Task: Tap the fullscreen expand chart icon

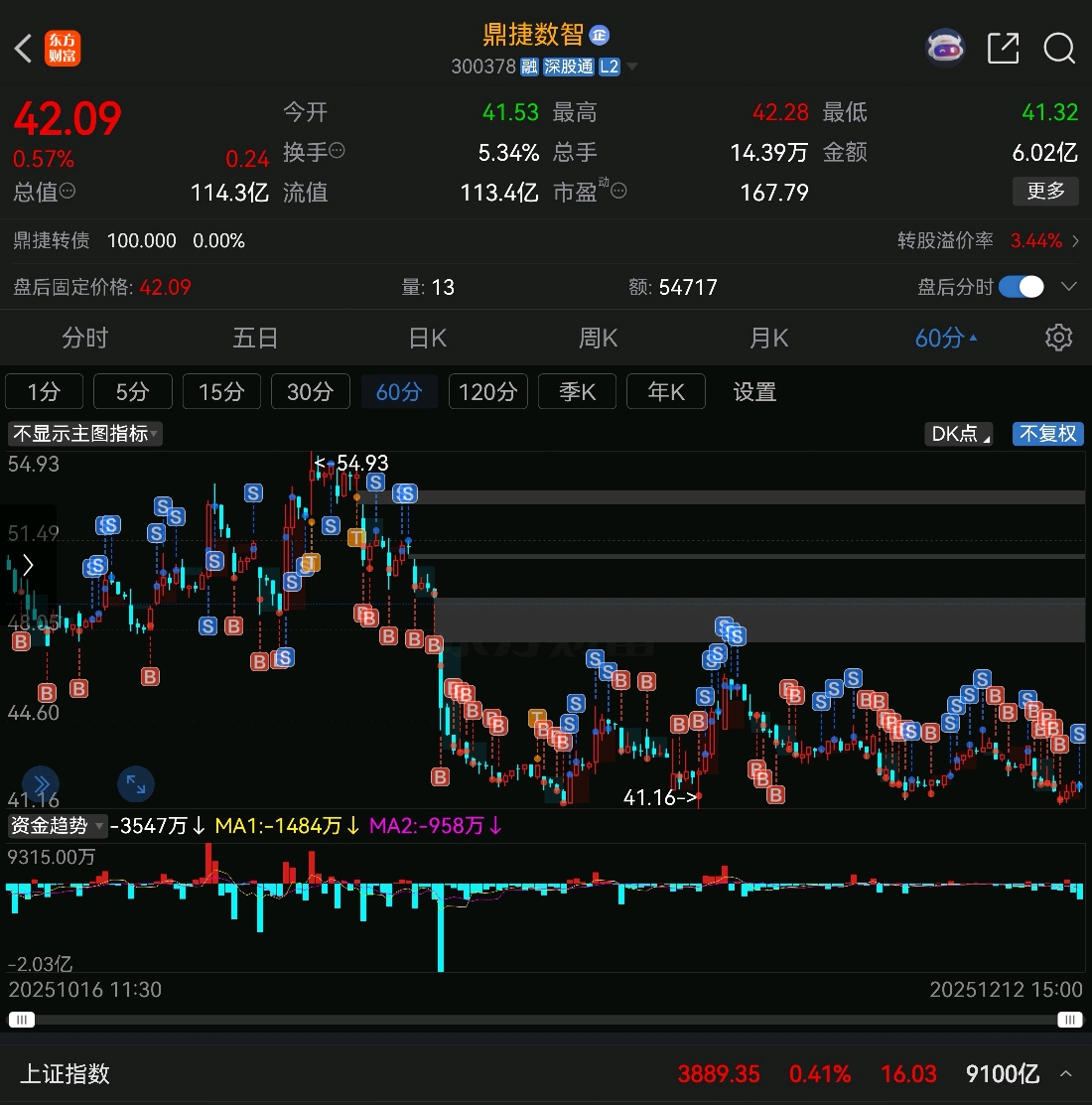Action: (x=135, y=784)
